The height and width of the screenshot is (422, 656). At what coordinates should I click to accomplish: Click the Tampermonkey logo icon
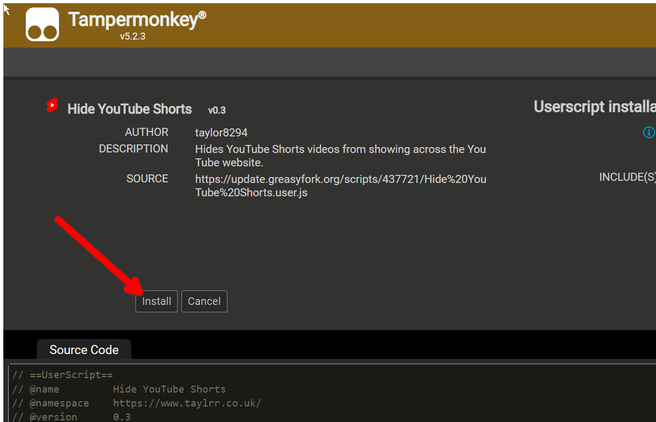click(42, 25)
